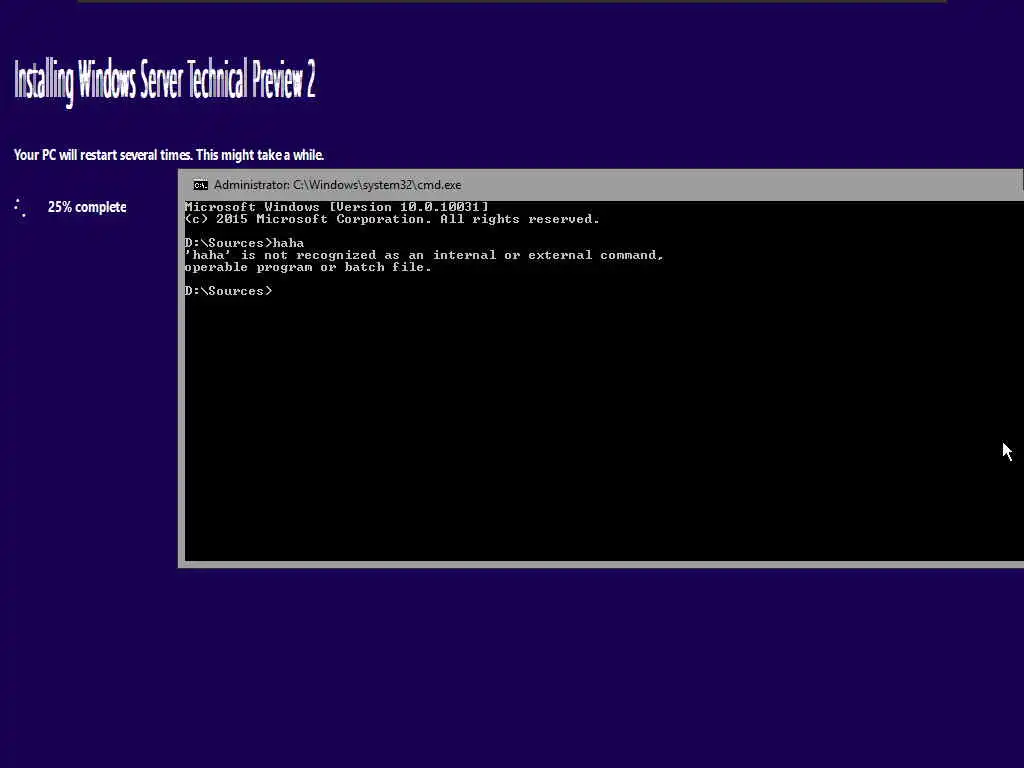Click the command prompt input line D:\Sources>
1024x768 pixels.
pos(228,291)
